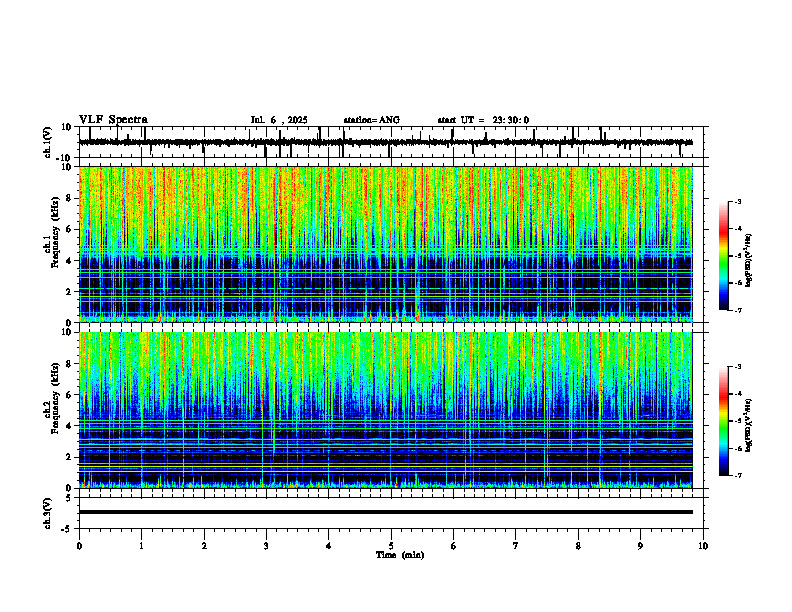Click the ch.1 "Frequency (kHz)" axis label
Image resolution: width=792 pixels, height=612 pixels.
pyautogui.click(x=56, y=232)
